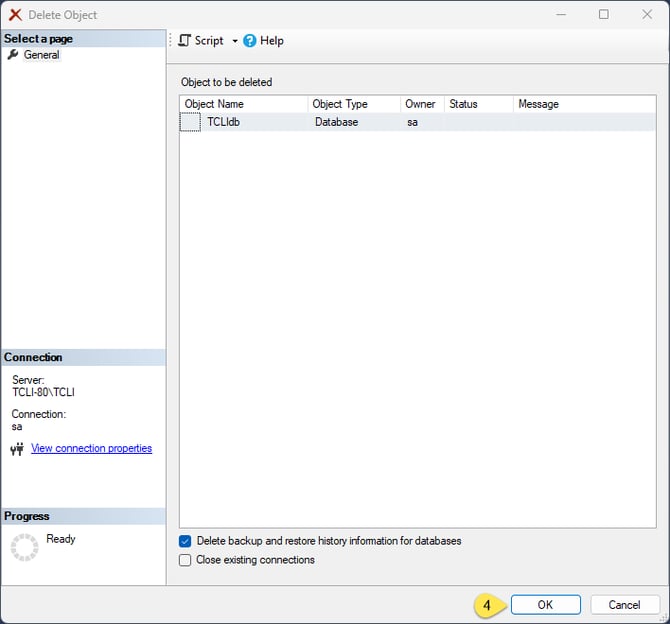Click the Script toolbar icon

coord(184,41)
